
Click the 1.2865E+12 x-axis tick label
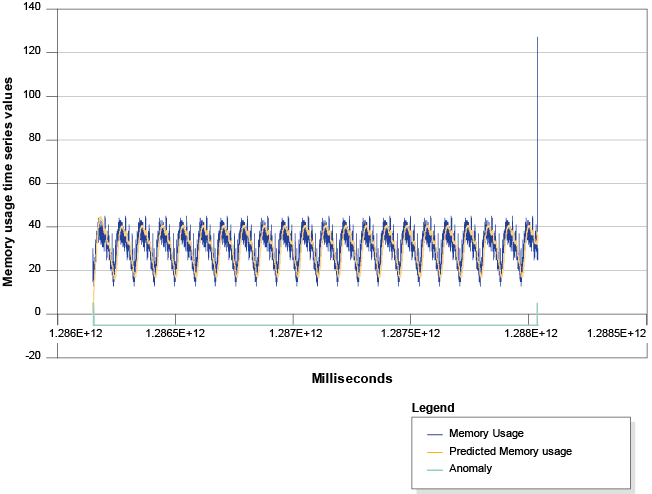tap(177, 333)
